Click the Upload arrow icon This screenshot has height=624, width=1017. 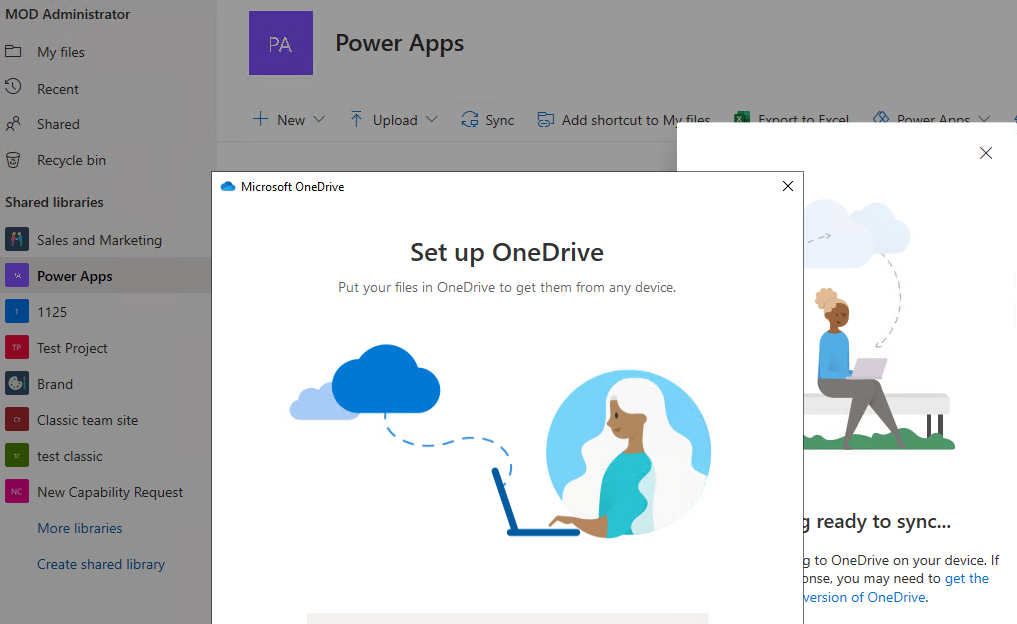tap(356, 119)
